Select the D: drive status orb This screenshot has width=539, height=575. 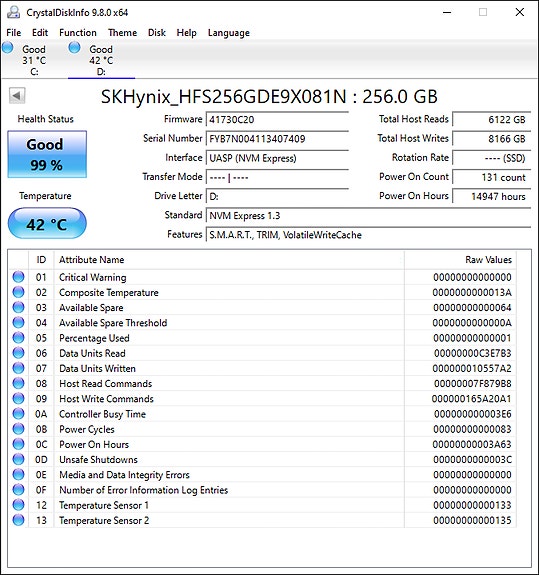74,48
